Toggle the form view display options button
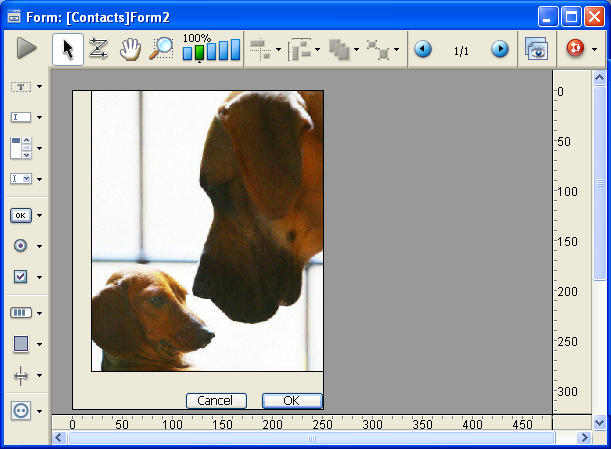 click(536, 49)
